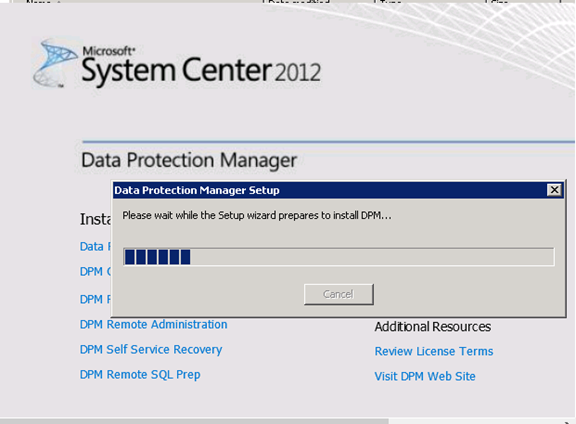
Task: Click the partially hidden 'Install' heading
Action: tap(96, 219)
